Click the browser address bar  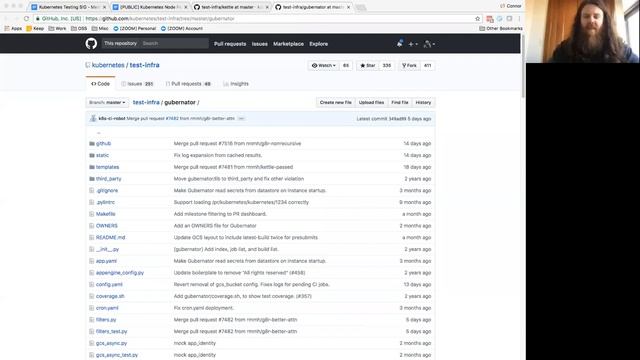click(257, 19)
